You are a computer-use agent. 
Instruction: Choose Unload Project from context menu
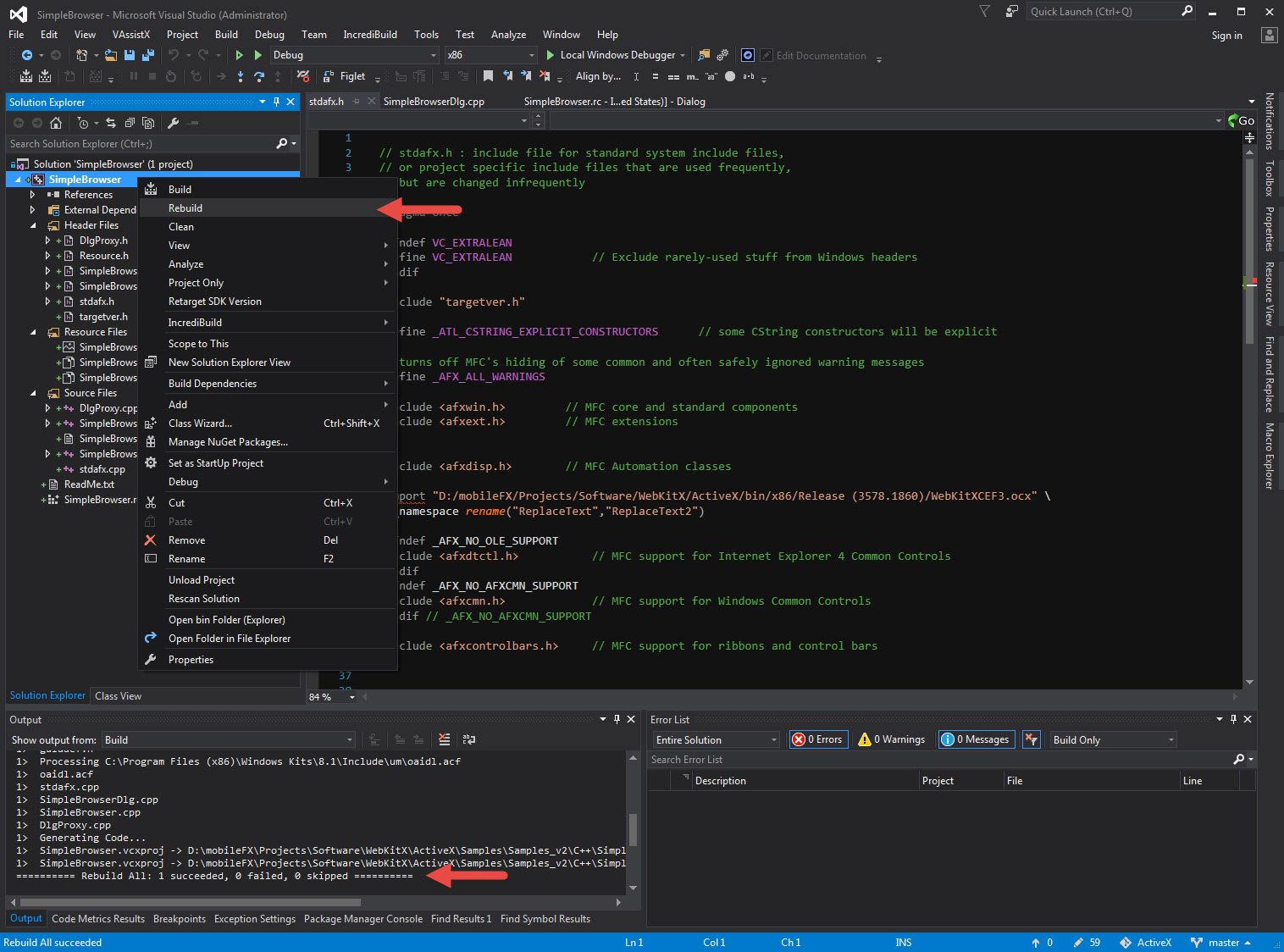(x=268, y=580)
